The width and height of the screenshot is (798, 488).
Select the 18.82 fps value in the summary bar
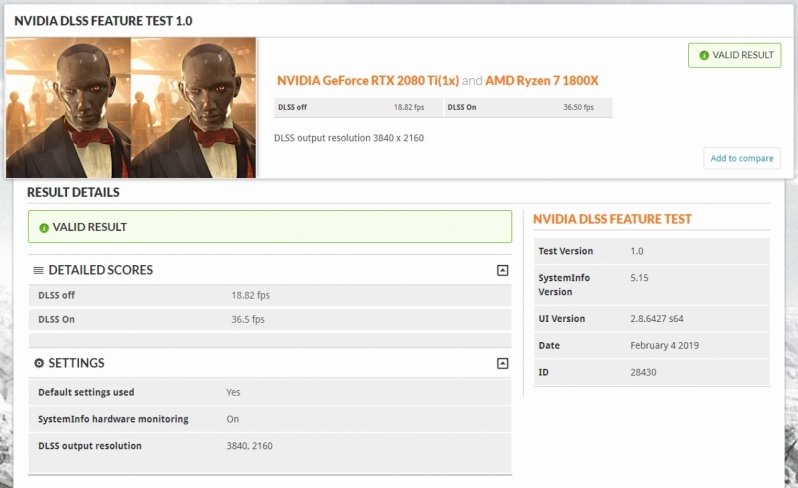[x=409, y=107]
